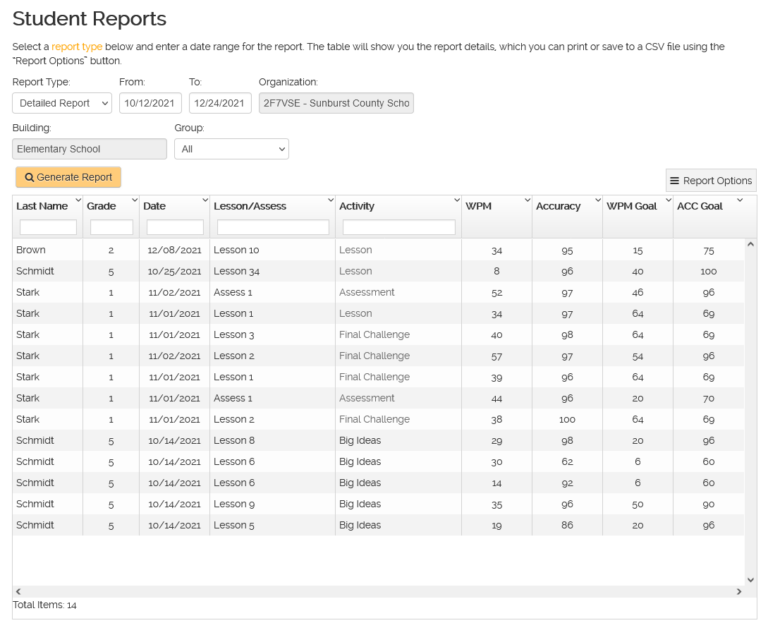The width and height of the screenshot is (768, 635).
Task: Open the WPM Goal column menu arrow
Action: click(667, 201)
